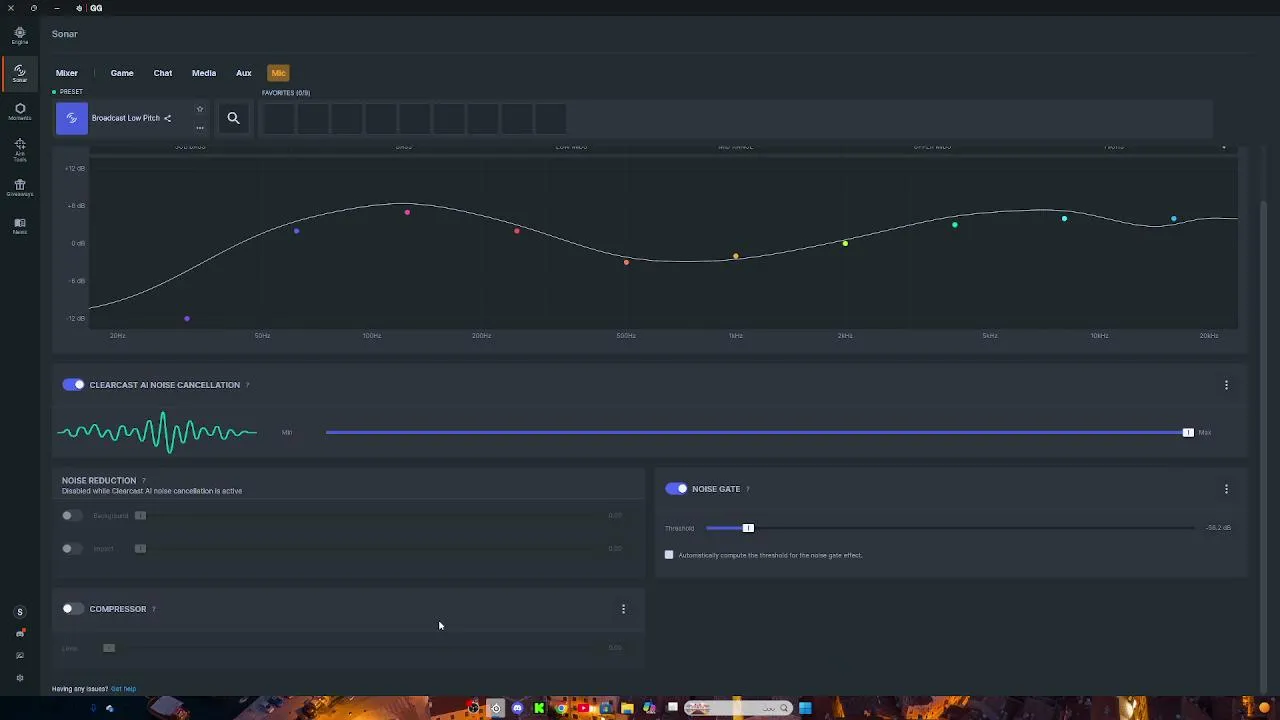
Task: Open the feedback icon above the settings gear
Action: pyautogui.click(x=19, y=656)
